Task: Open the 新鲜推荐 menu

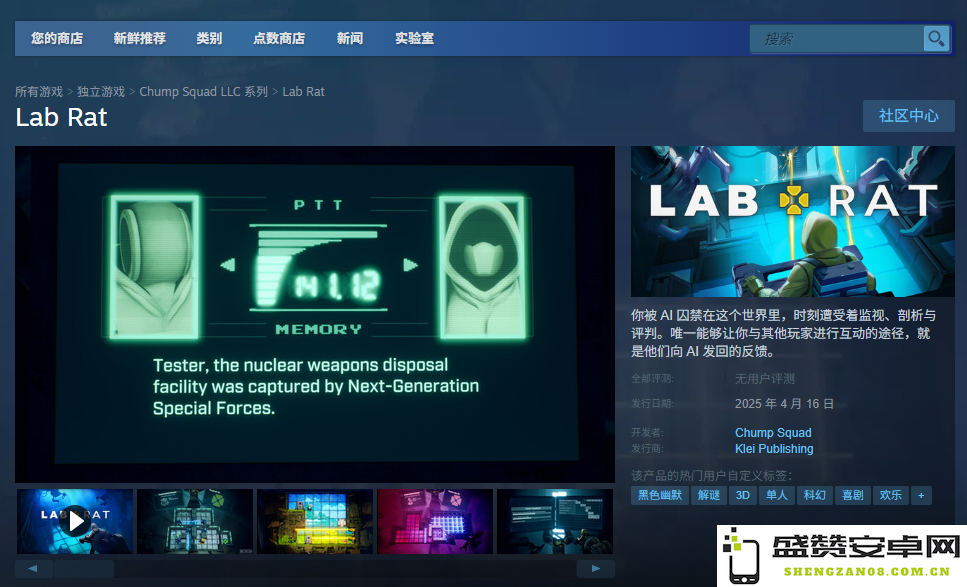Action: pyautogui.click(x=139, y=38)
